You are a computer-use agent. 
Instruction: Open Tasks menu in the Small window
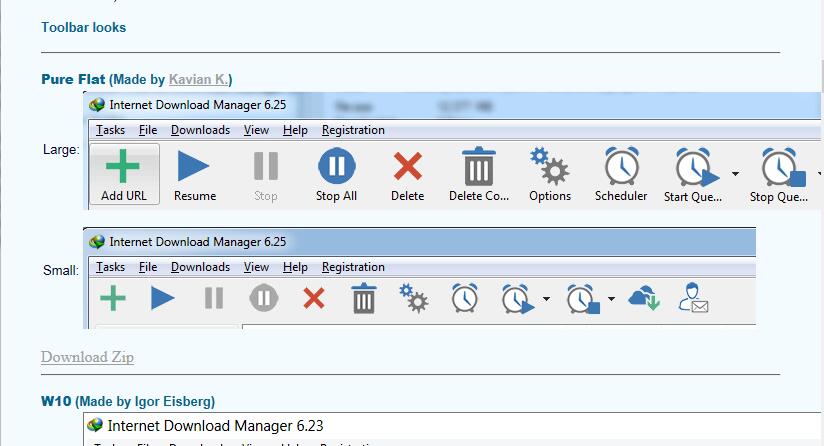point(110,267)
